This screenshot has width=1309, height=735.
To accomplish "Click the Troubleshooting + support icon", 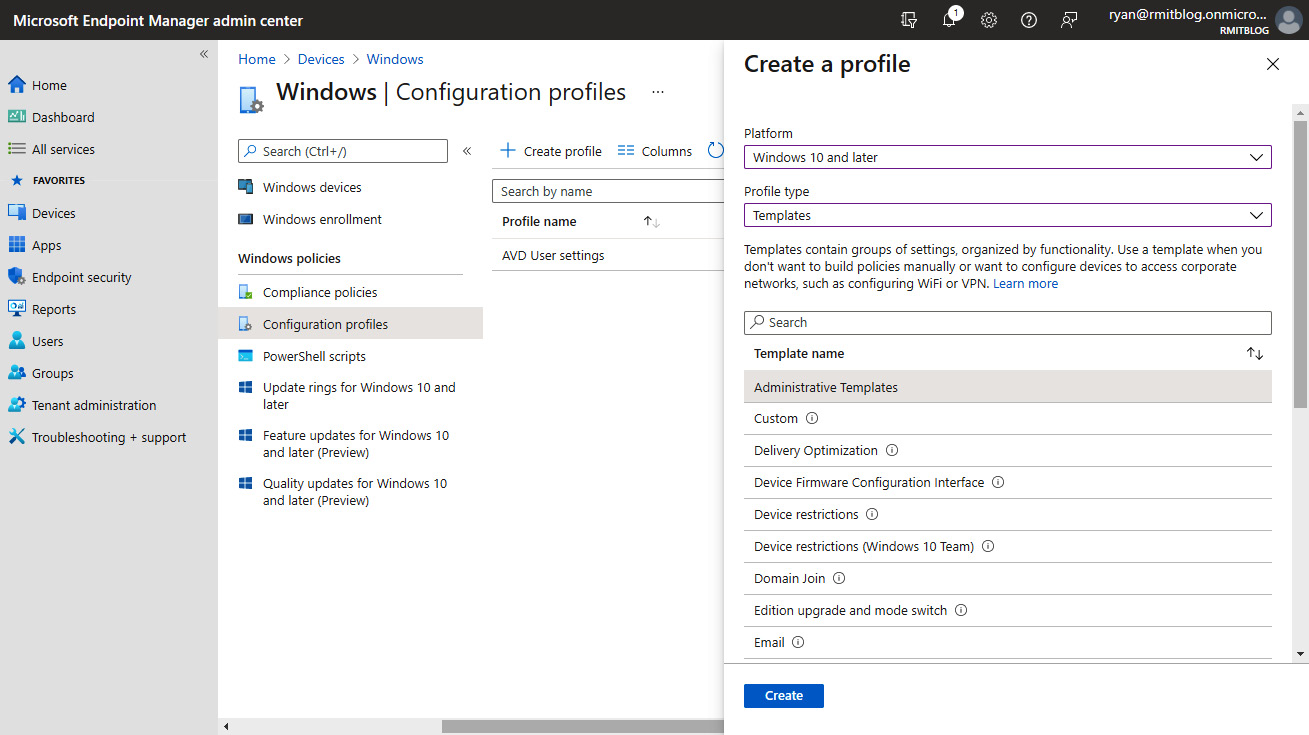I will point(16,437).
